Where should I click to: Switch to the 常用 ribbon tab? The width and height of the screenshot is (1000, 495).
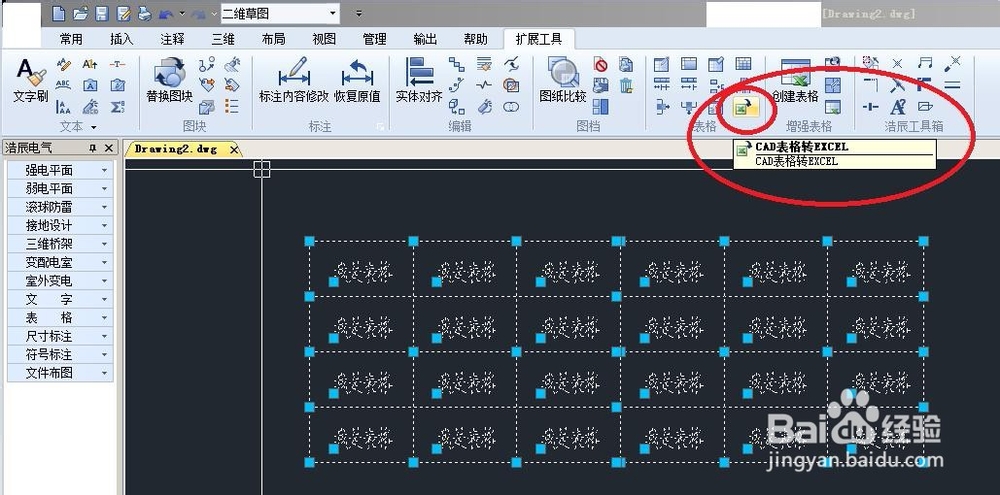[71, 40]
